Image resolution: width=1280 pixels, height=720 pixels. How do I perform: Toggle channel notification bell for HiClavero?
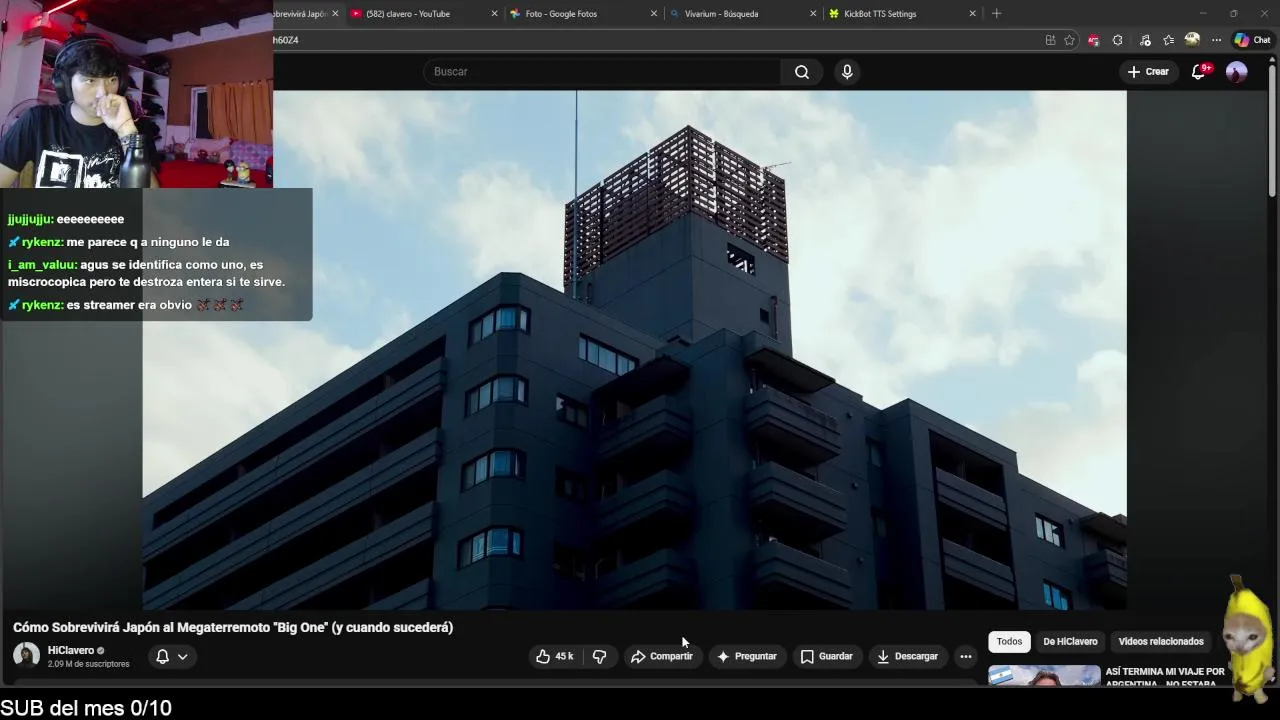pos(162,657)
